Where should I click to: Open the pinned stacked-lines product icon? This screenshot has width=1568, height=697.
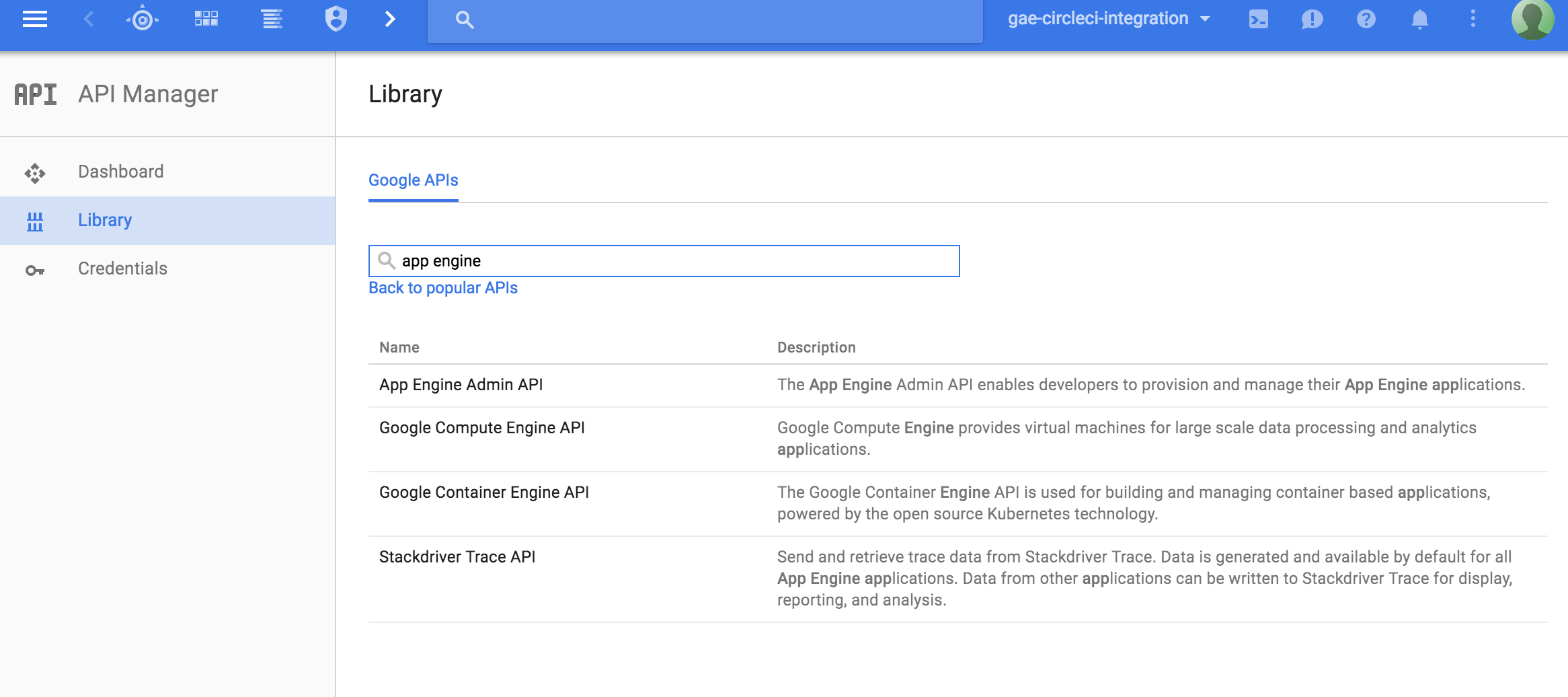click(272, 19)
